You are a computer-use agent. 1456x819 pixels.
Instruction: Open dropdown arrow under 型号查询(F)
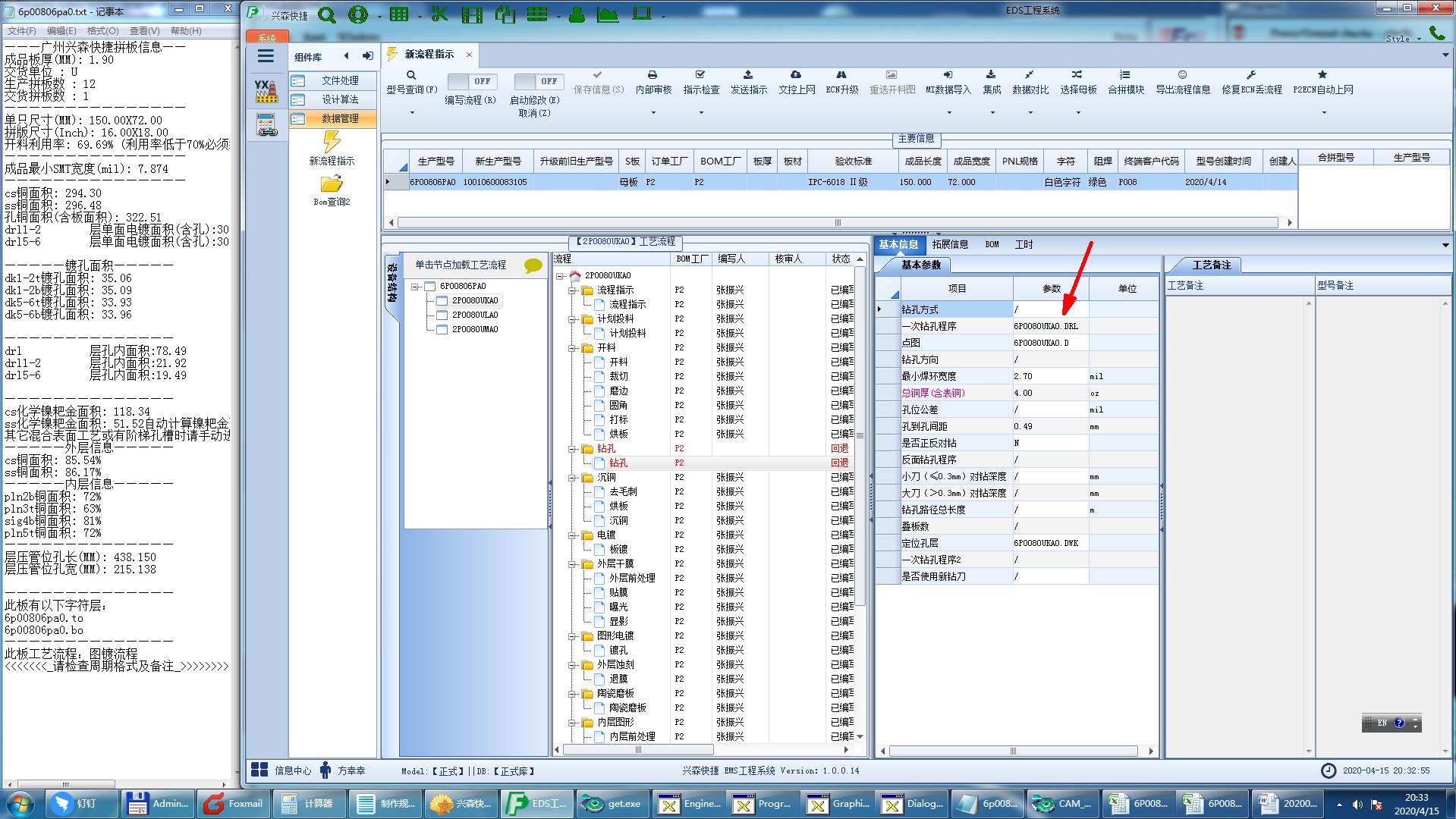(x=412, y=113)
